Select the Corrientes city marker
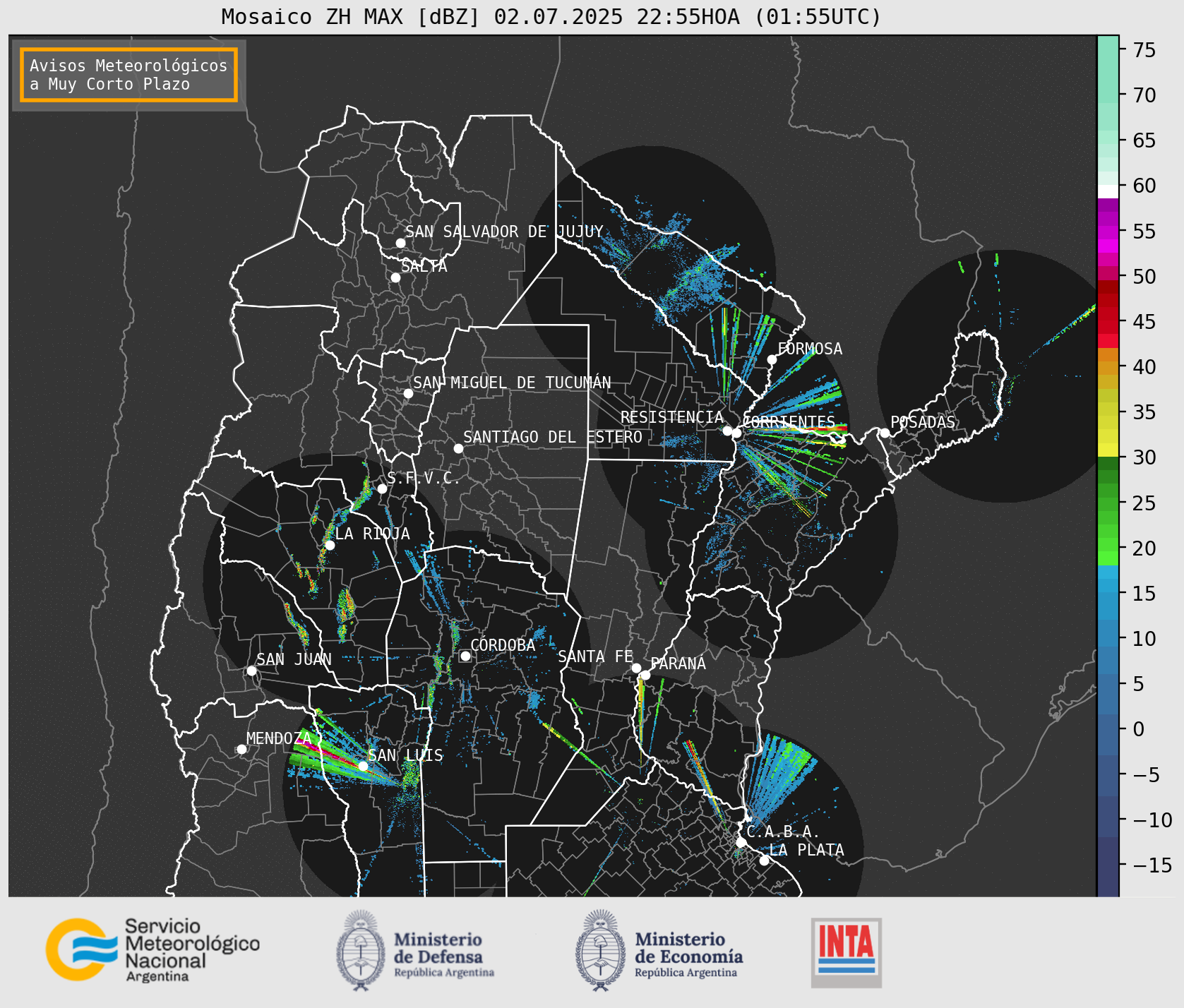 pyautogui.click(x=736, y=433)
